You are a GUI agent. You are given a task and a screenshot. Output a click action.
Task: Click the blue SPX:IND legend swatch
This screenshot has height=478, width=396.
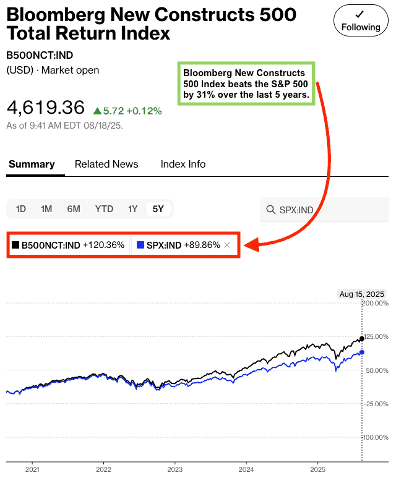pos(140,245)
